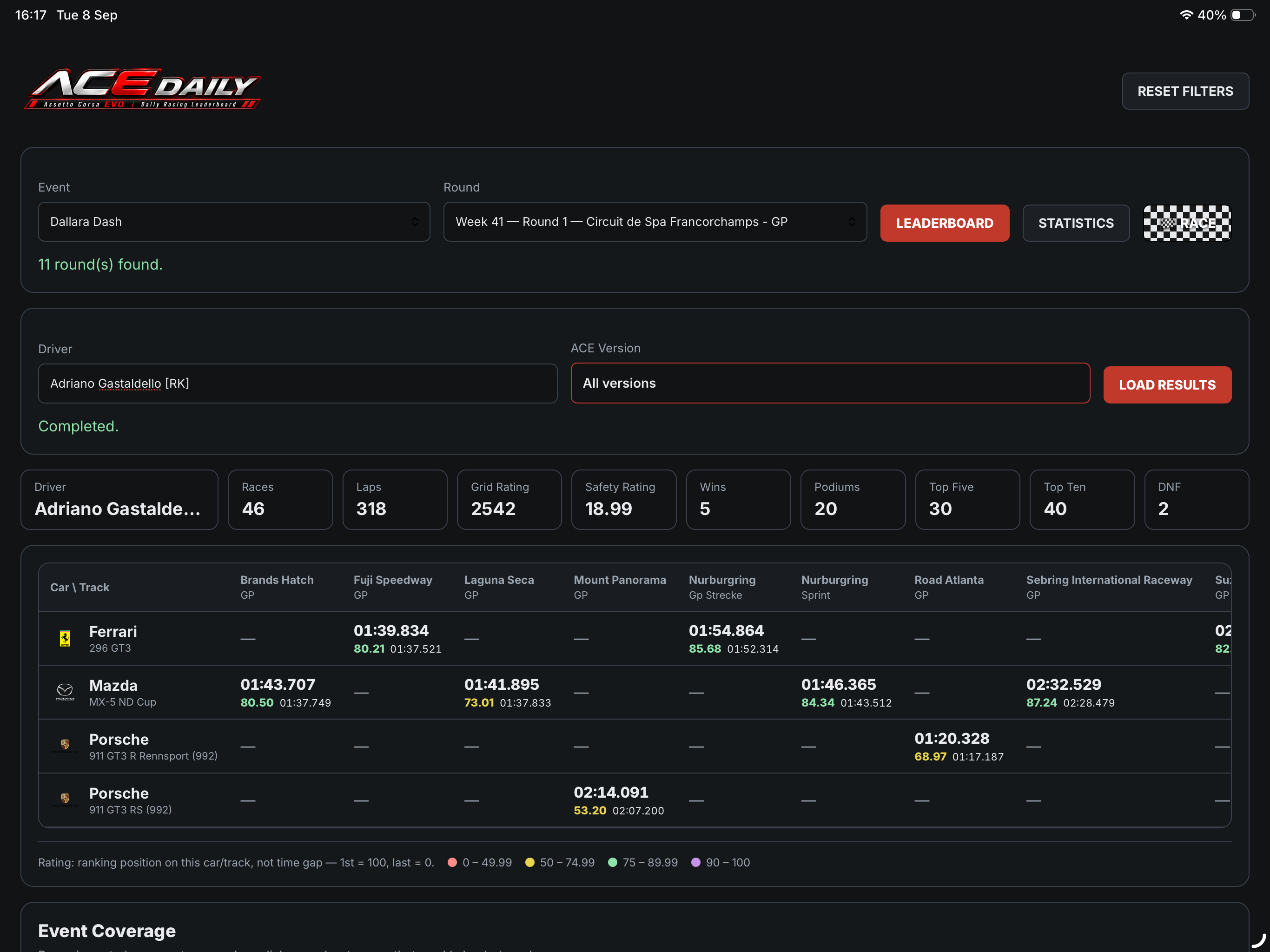Click Ferrari Fuji lap time 01:39.834

coord(391,630)
